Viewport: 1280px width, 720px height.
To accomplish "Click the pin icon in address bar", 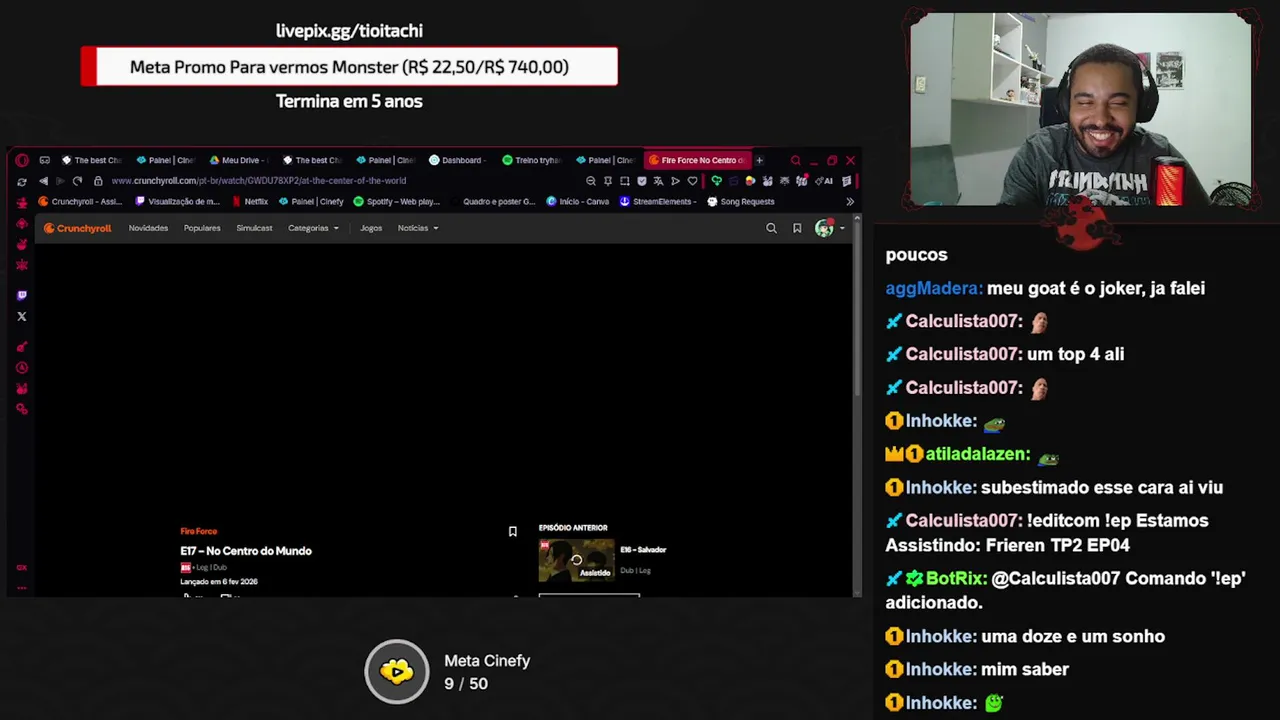I will pyautogui.click(x=608, y=181).
